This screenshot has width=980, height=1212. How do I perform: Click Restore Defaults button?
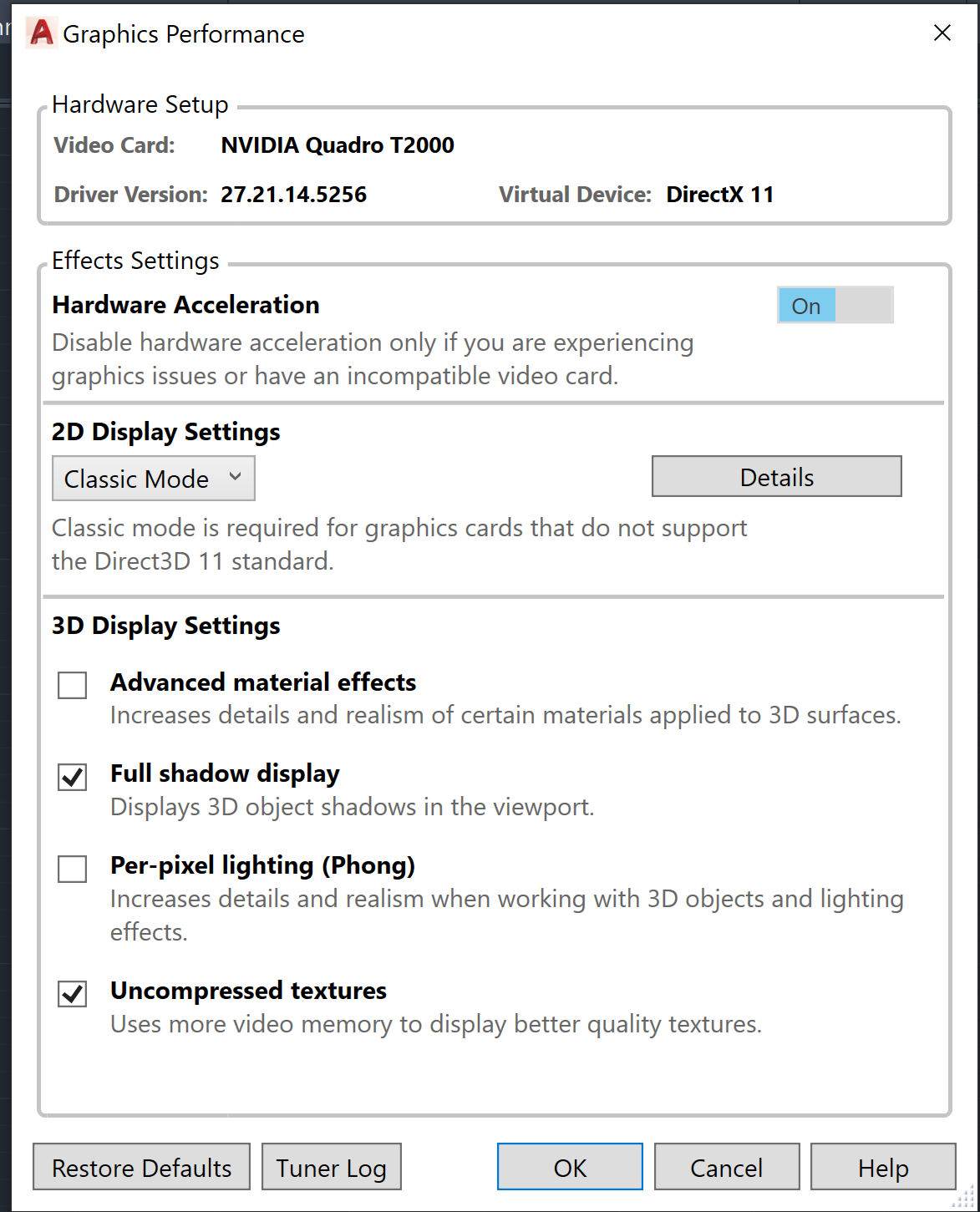tap(141, 1167)
